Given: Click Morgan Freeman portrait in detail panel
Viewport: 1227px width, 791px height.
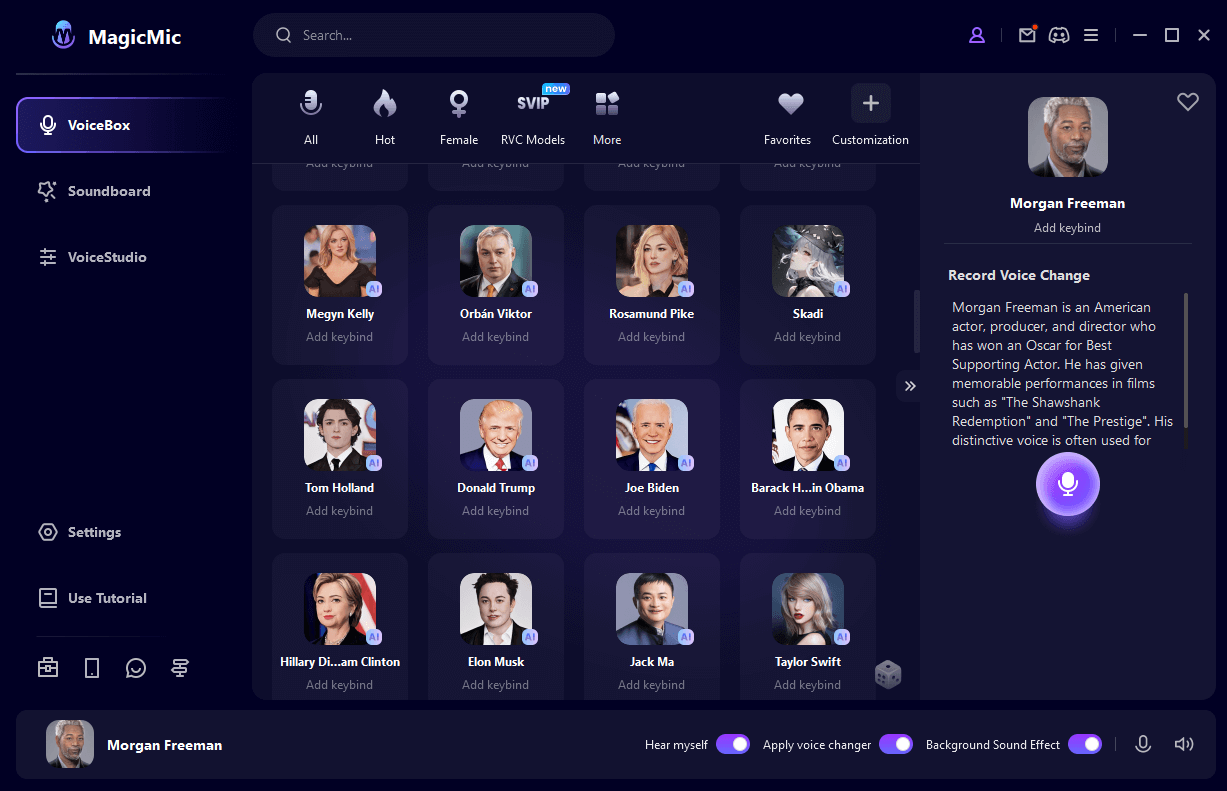Looking at the screenshot, I should click(1068, 137).
